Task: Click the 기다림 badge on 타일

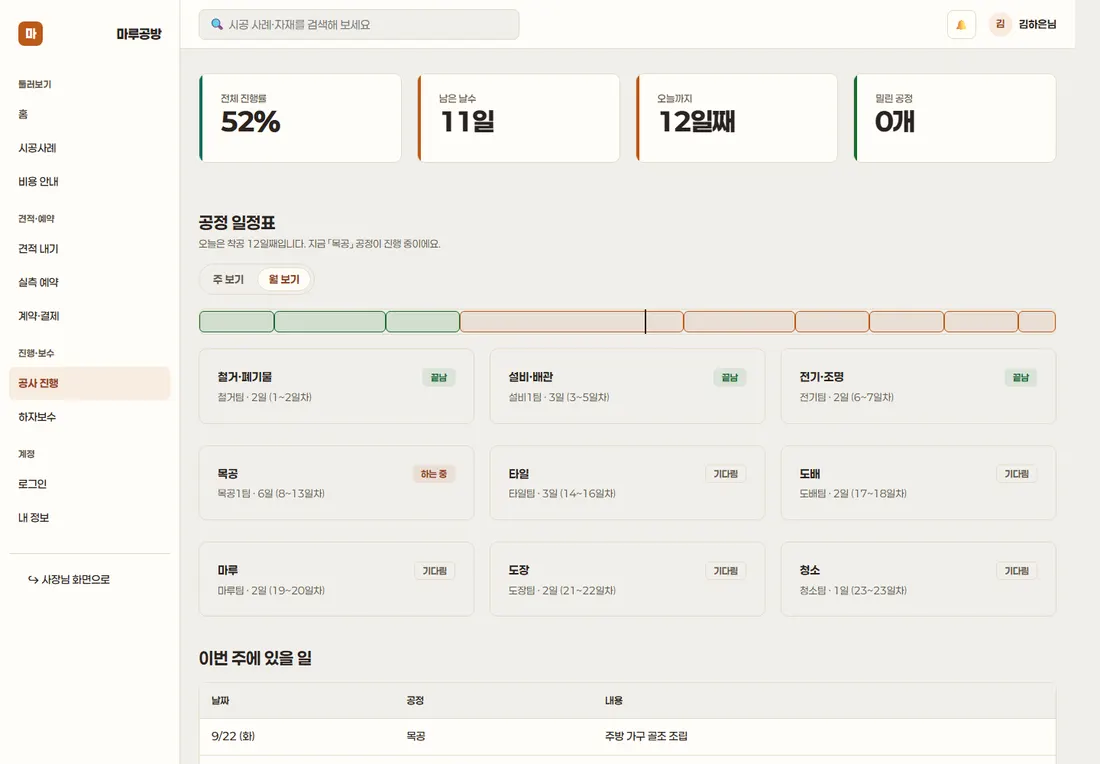Action: click(725, 474)
